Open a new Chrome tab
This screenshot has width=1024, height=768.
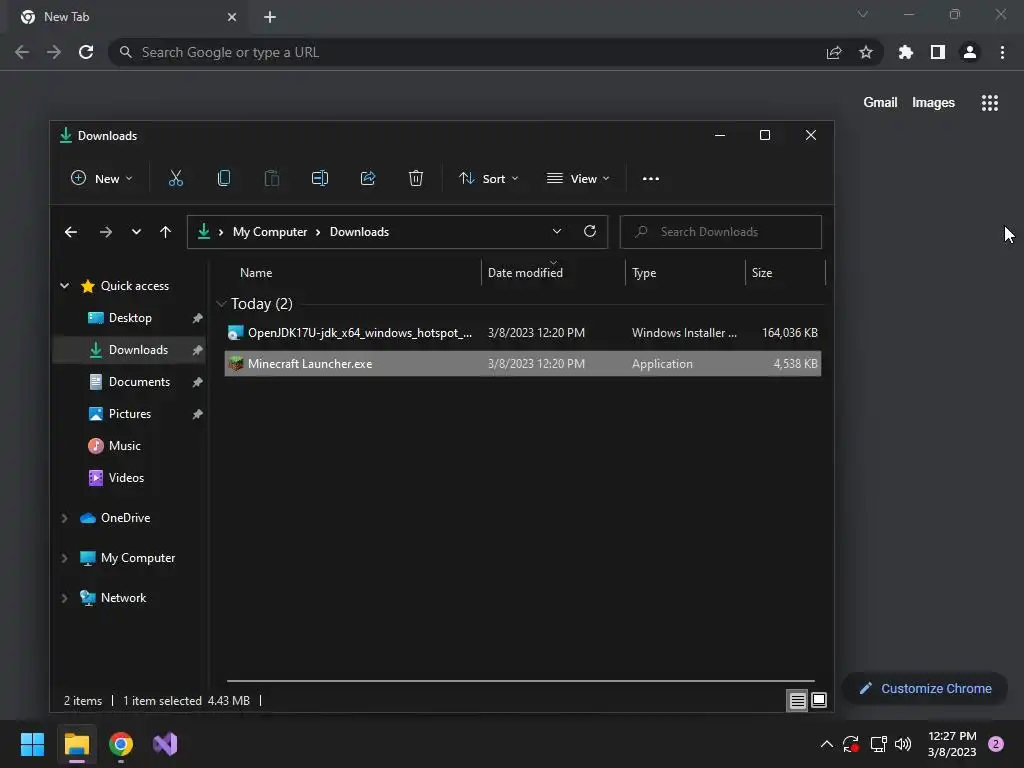pos(270,17)
